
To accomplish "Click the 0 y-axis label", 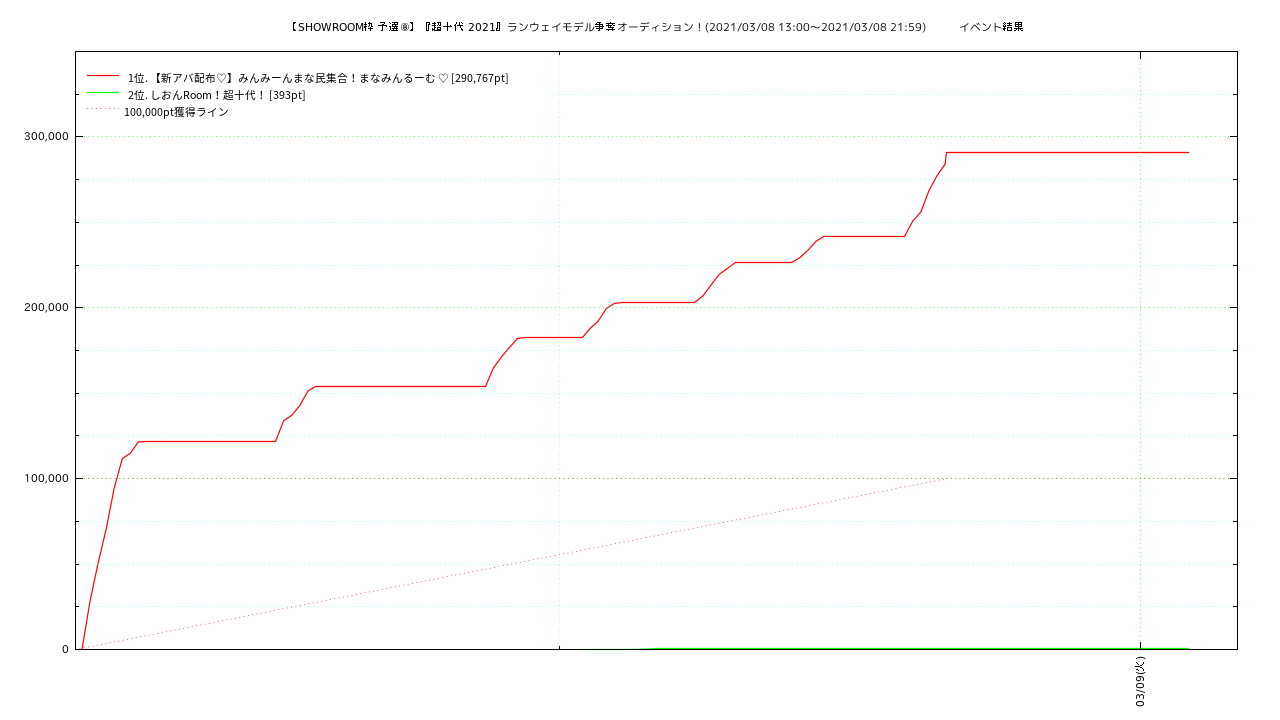I will [x=65, y=650].
